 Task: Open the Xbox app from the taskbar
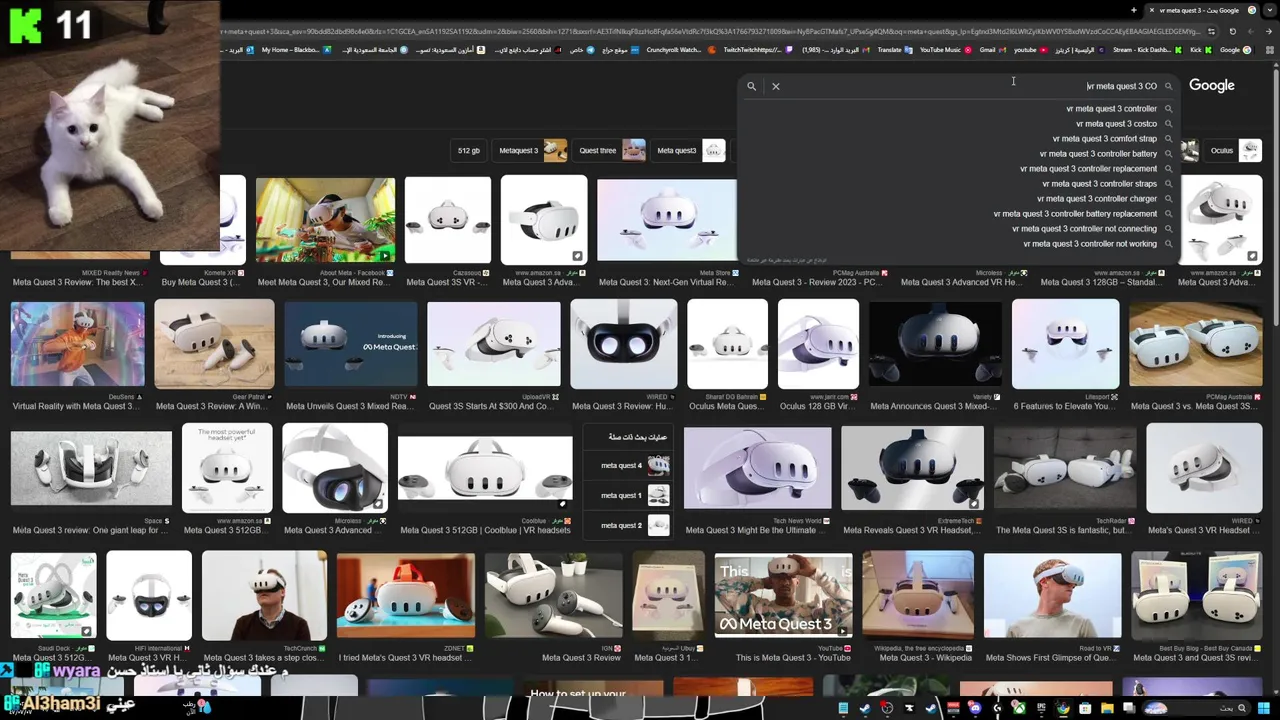tap(1019, 708)
